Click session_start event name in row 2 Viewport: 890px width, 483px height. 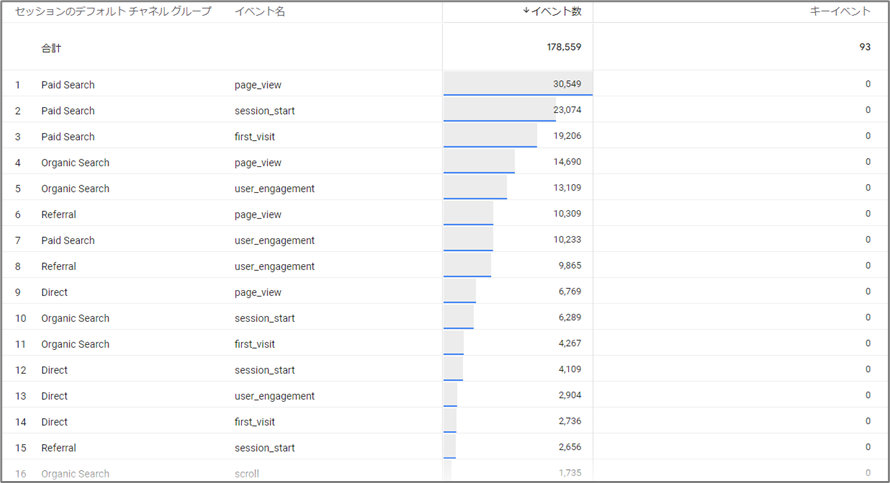[x=264, y=111]
